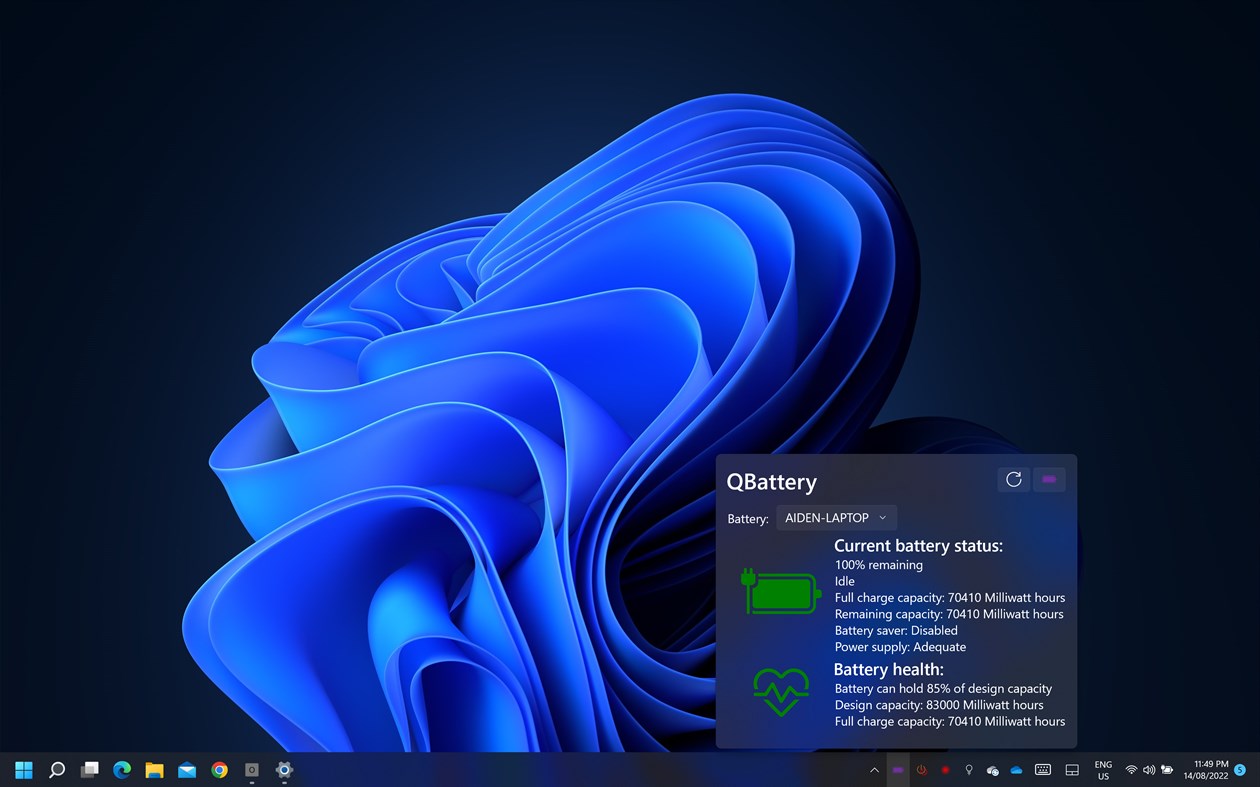This screenshot has width=1260, height=787.
Task: Open the AIDEN-LAPTOP battery dropdown
Action: [836, 517]
